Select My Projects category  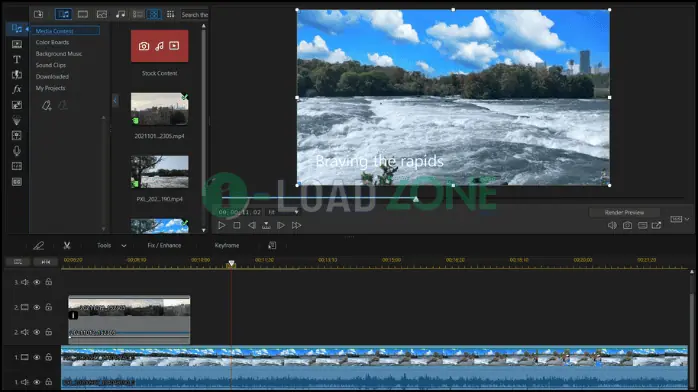(50, 88)
